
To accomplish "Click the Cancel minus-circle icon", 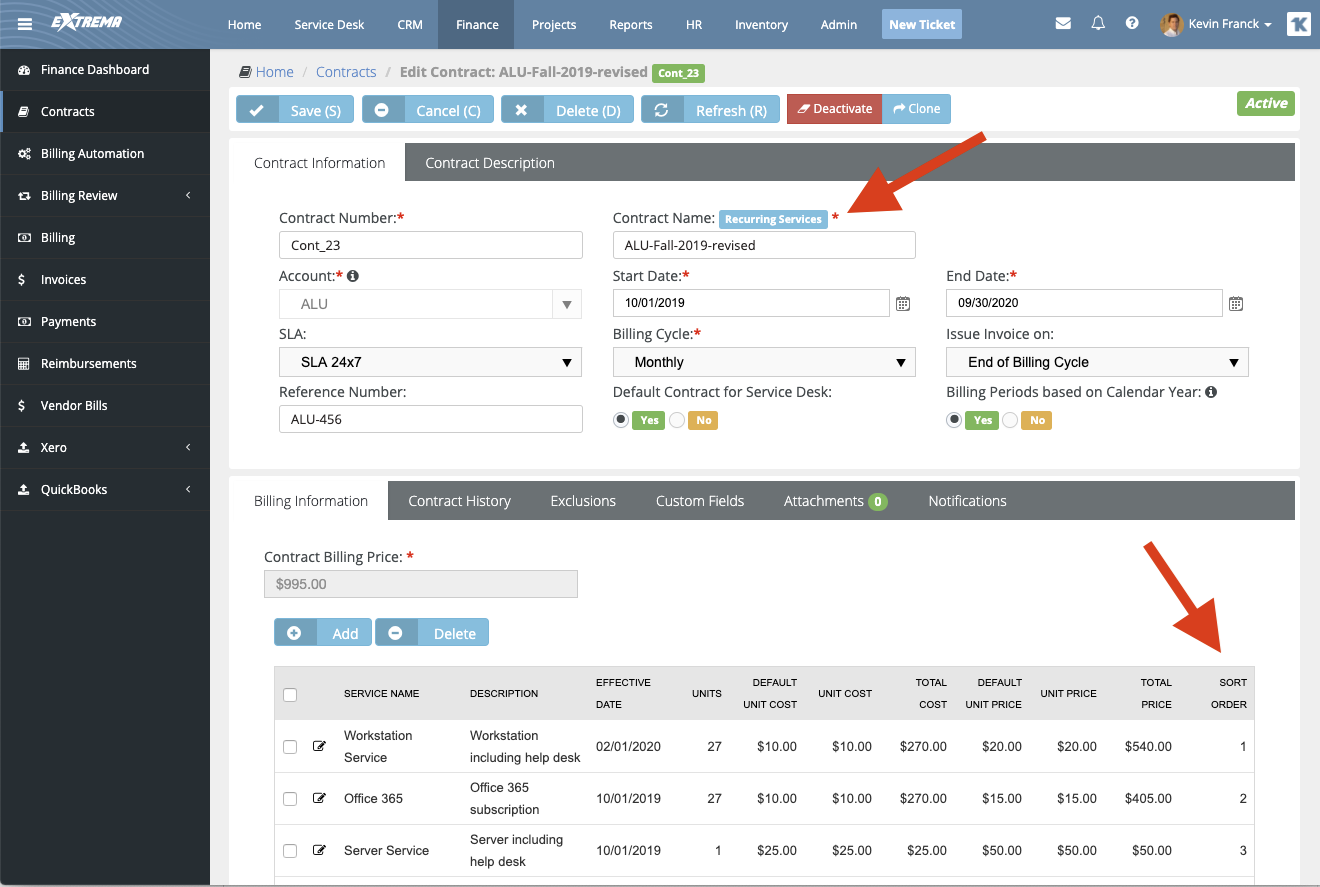I will click(x=381, y=110).
